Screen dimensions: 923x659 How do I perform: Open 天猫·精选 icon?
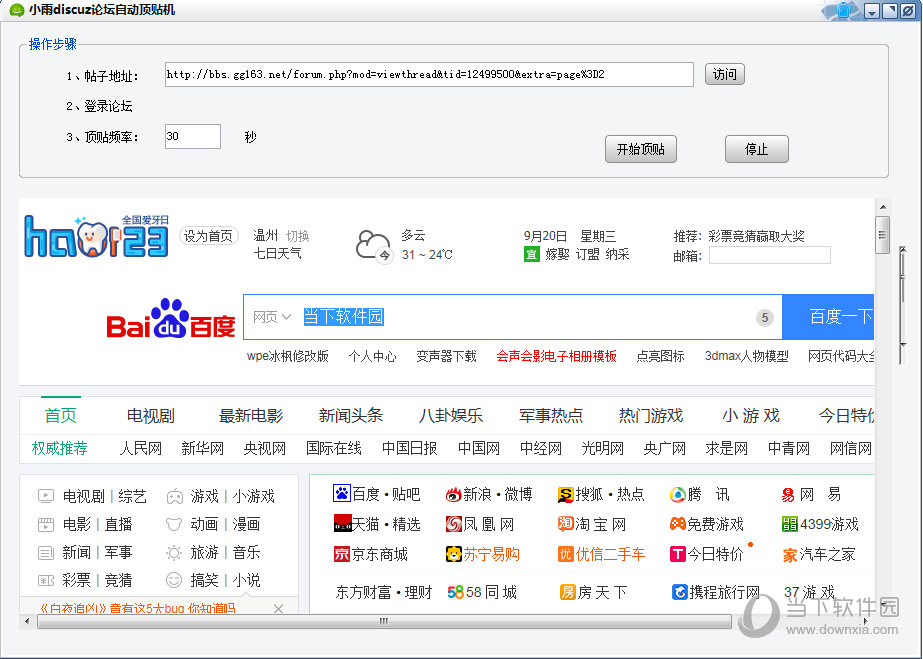coord(342,523)
